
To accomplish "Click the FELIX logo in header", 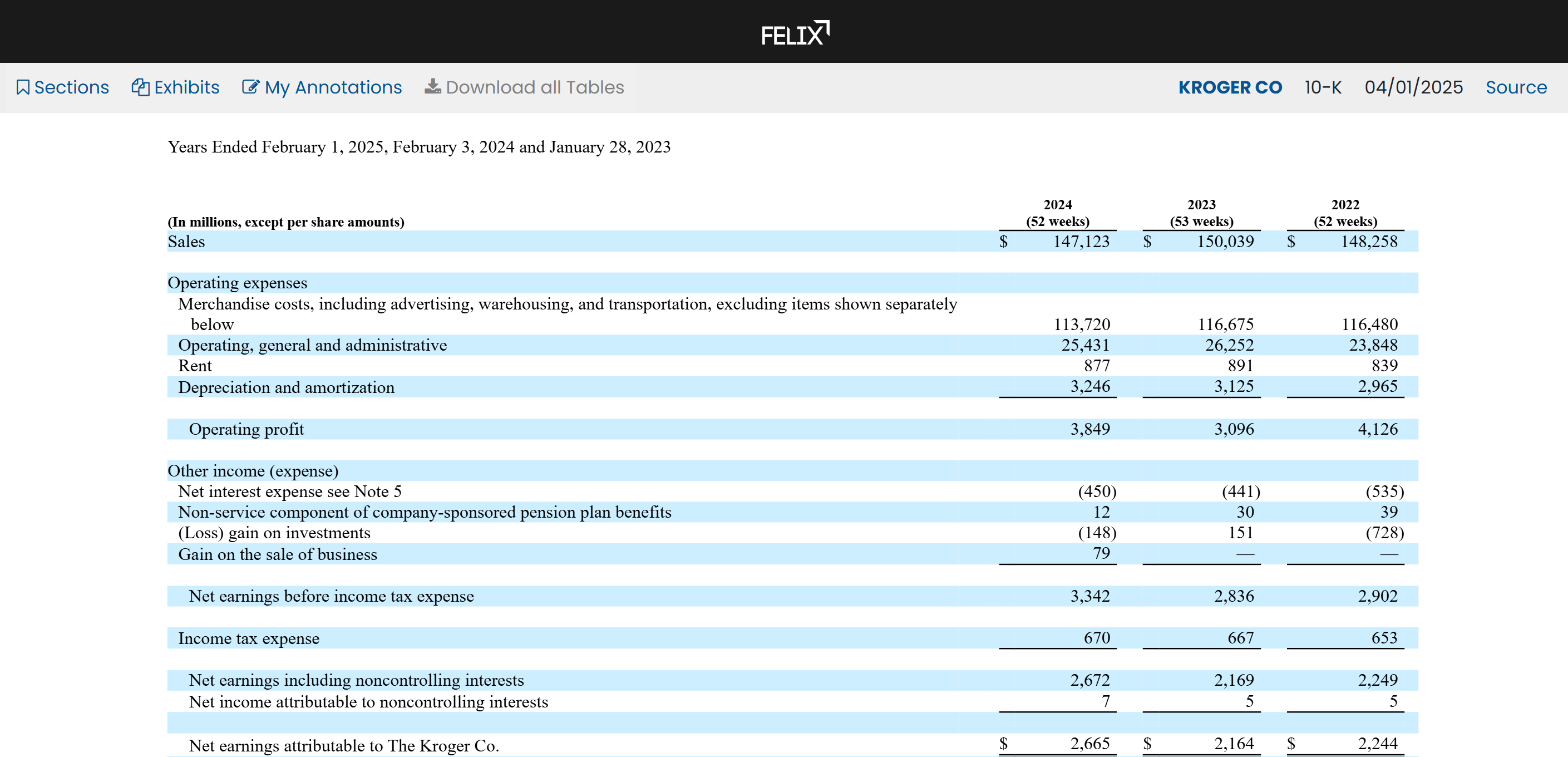I will [x=795, y=33].
